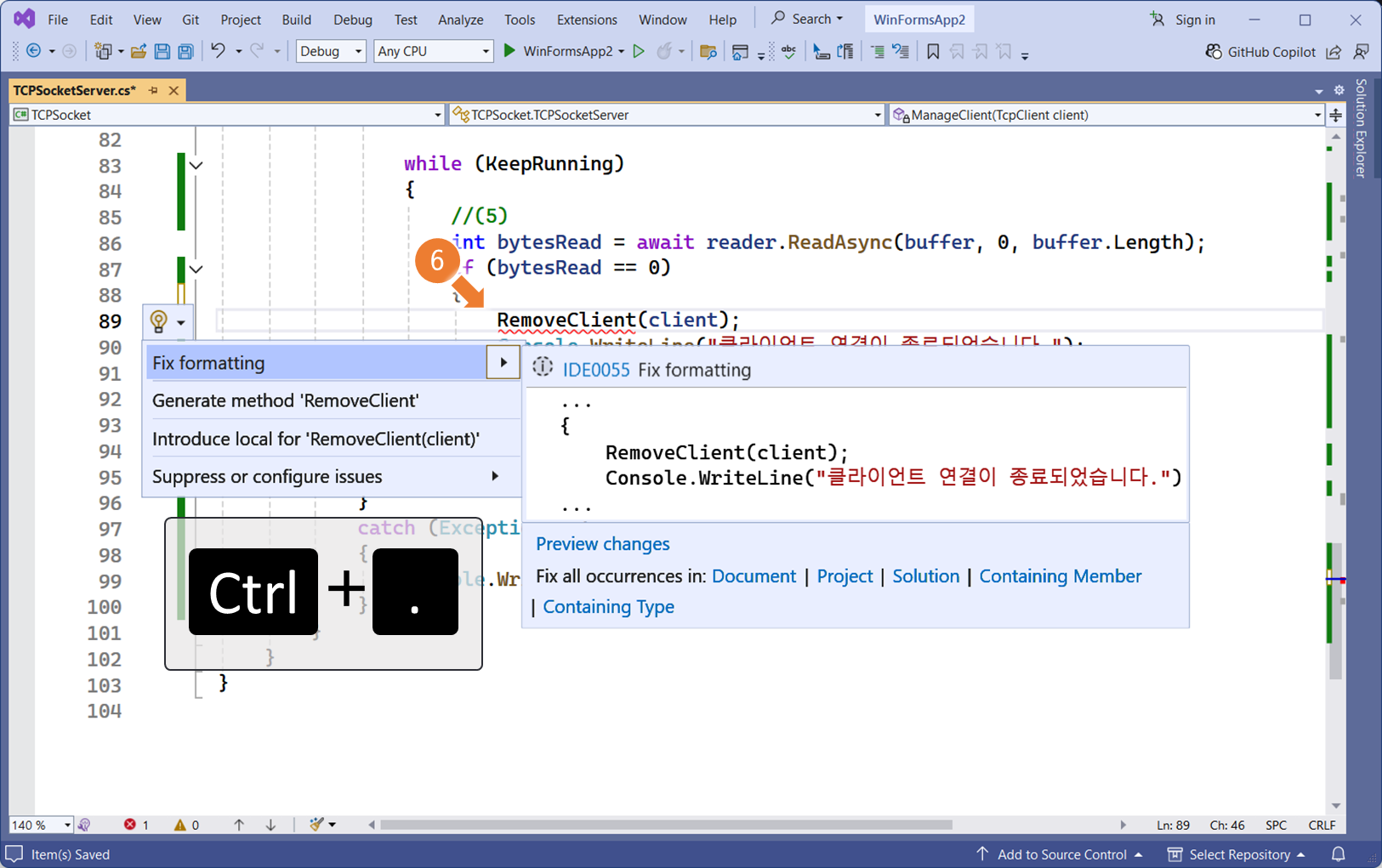
Task: Open a file with the folder icon
Action: tap(139, 51)
